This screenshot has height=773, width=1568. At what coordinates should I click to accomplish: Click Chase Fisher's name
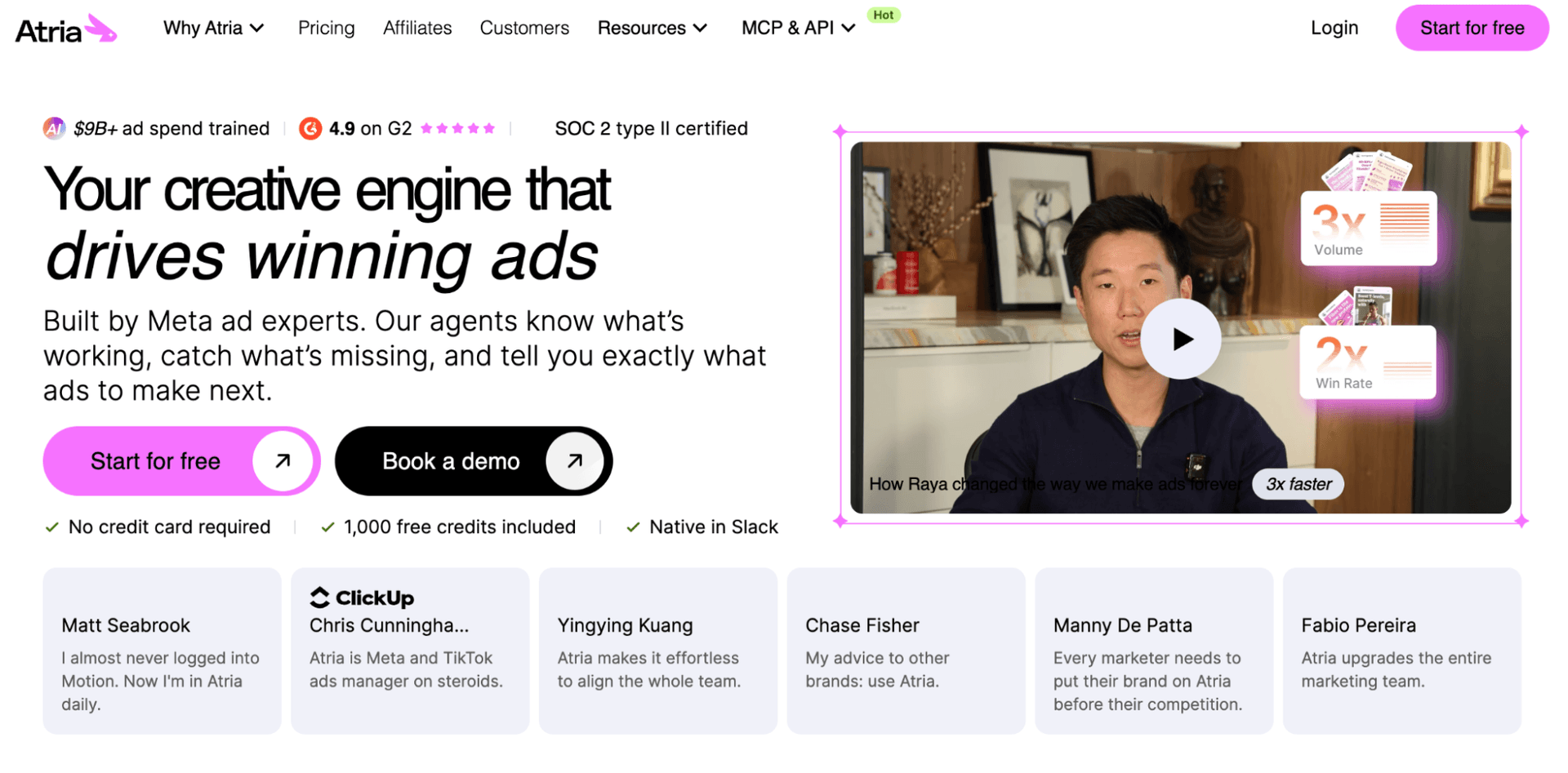click(x=862, y=625)
